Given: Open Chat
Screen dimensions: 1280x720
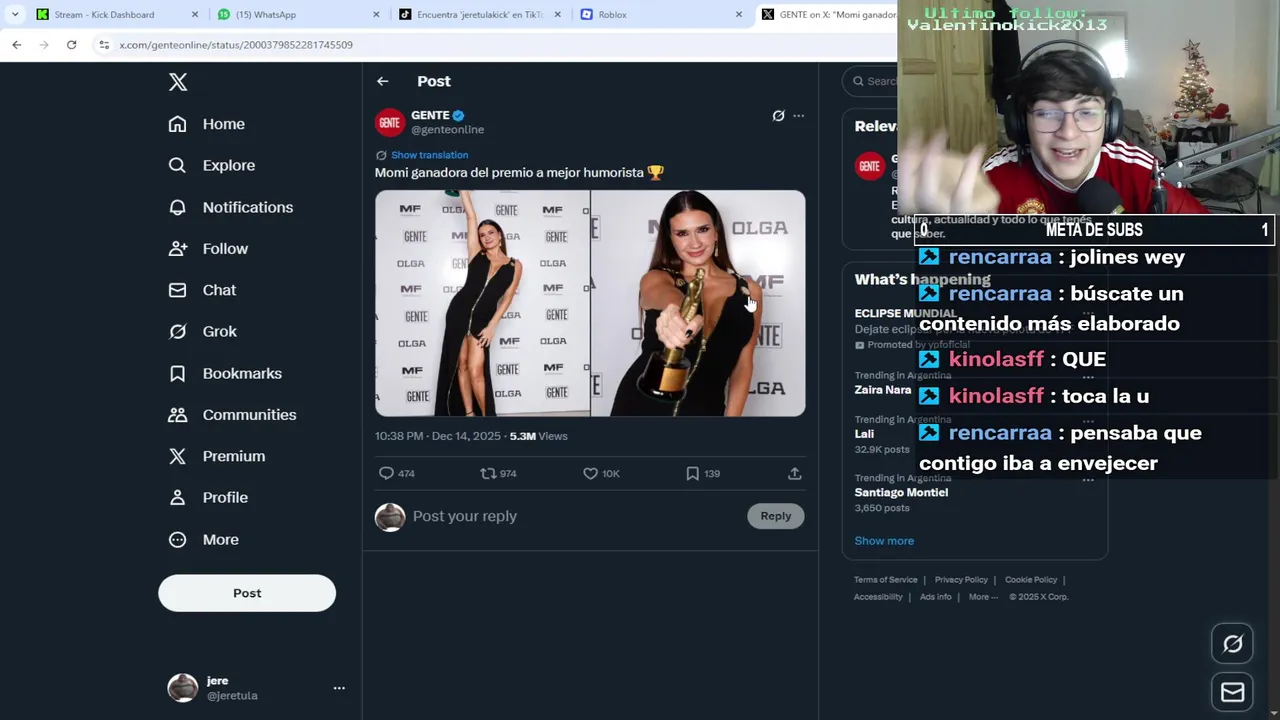Looking at the screenshot, I should 203,290.
